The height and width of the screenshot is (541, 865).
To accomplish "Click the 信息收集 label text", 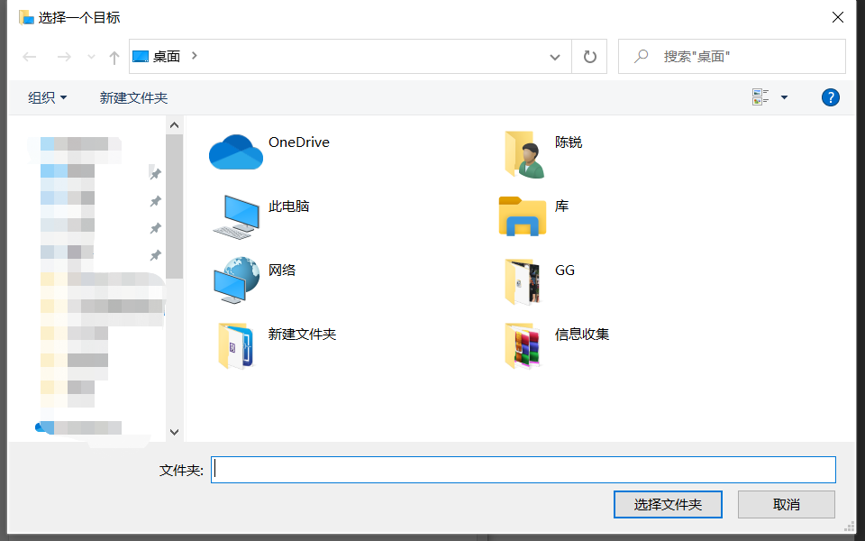I will pyautogui.click(x=581, y=334).
